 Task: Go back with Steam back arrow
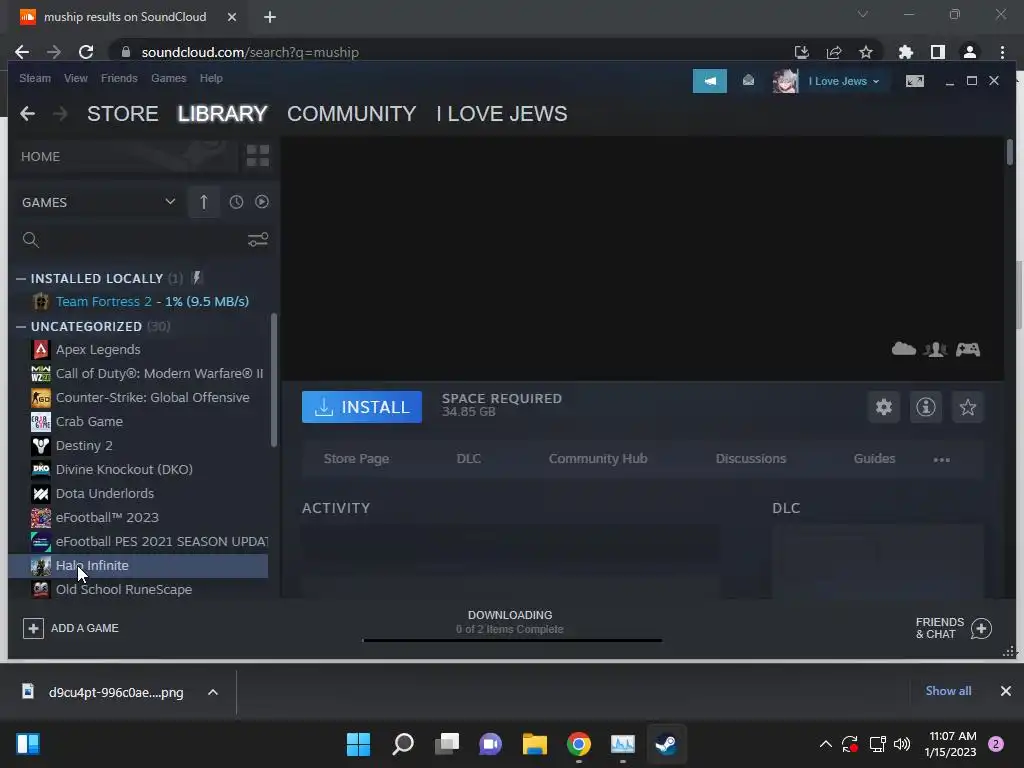point(27,114)
